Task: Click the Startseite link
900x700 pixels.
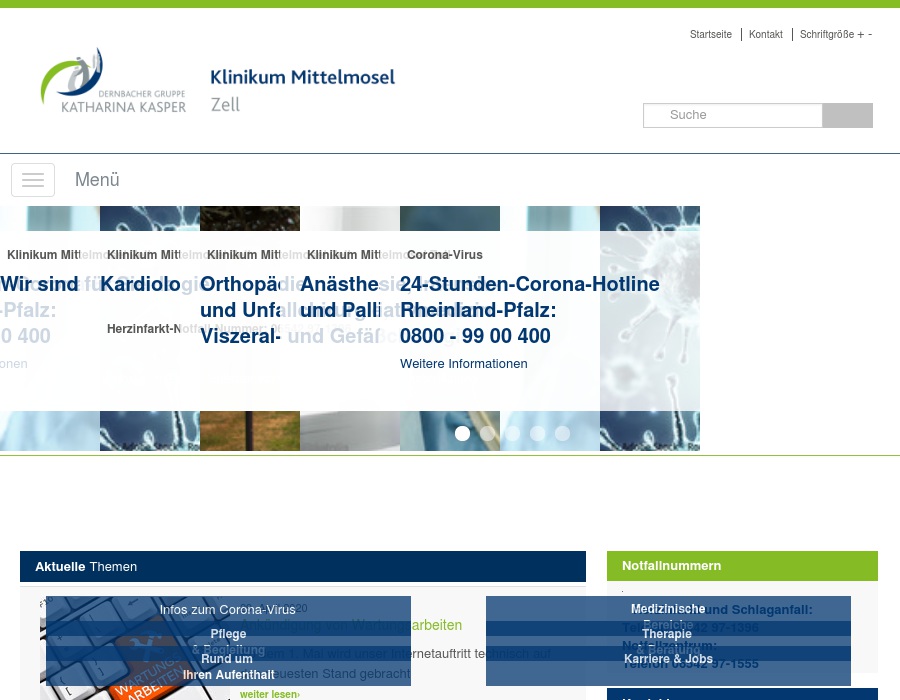Action: click(711, 34)
